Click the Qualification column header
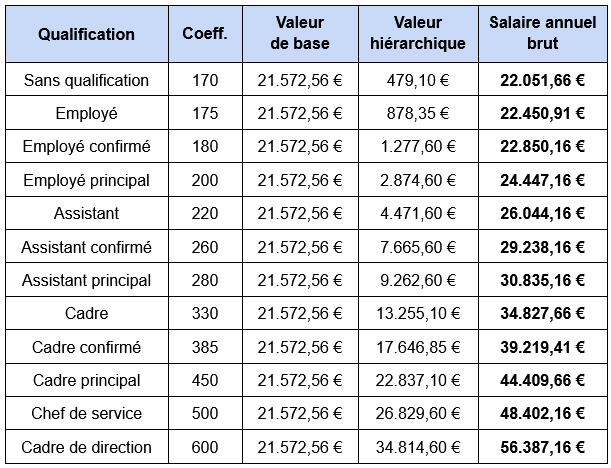611x468 pixels. coord(87,34)
